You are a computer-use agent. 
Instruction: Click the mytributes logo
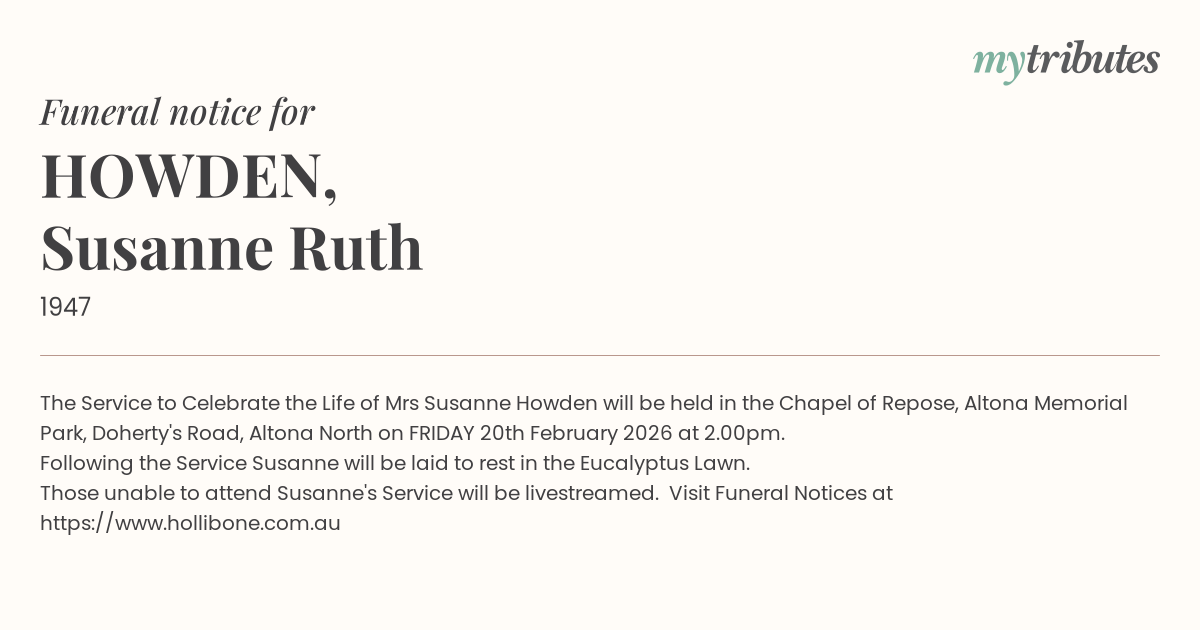coord(1066,61)
